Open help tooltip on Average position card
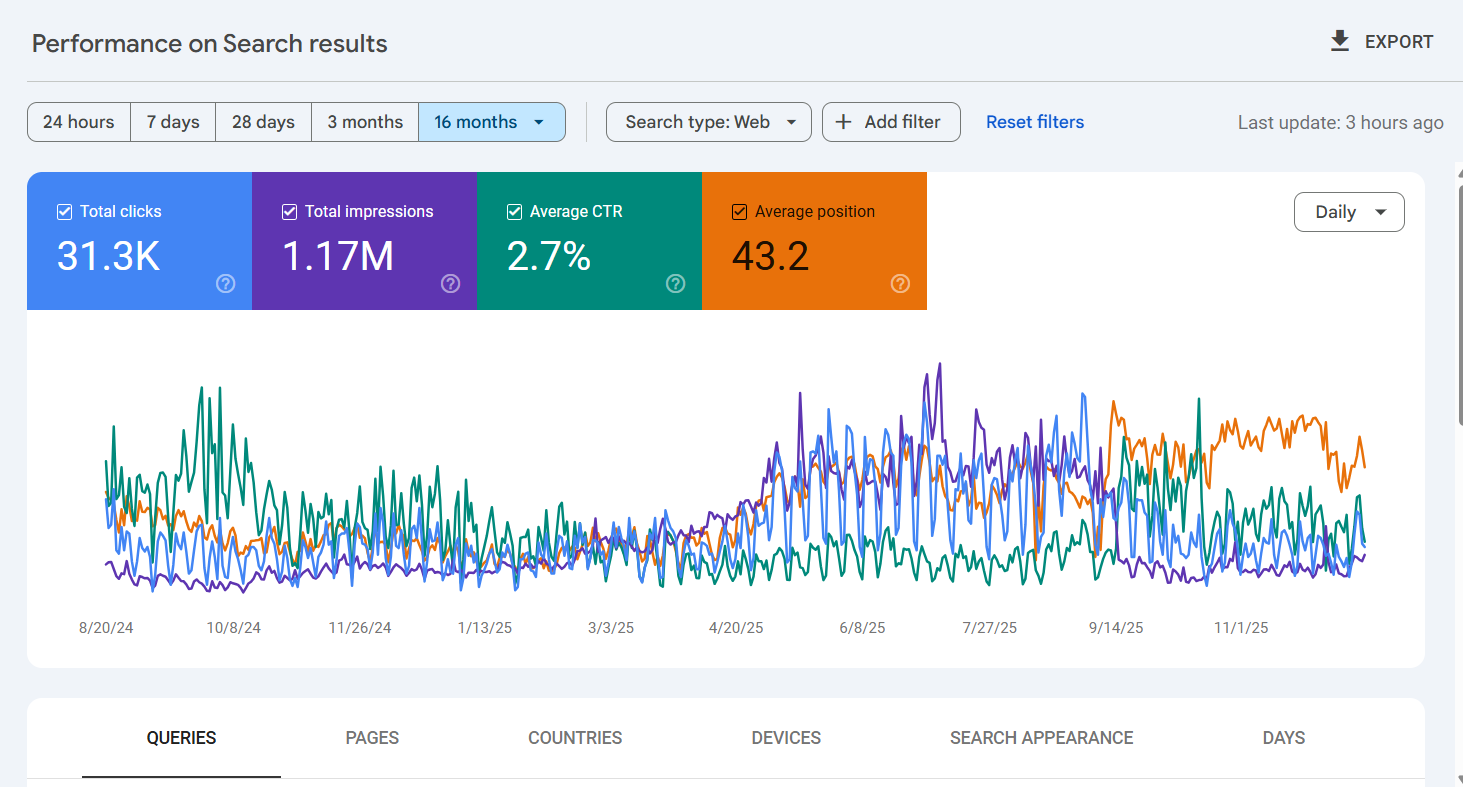The height and width of the screenshot is (787, 1463). [900, 283]
